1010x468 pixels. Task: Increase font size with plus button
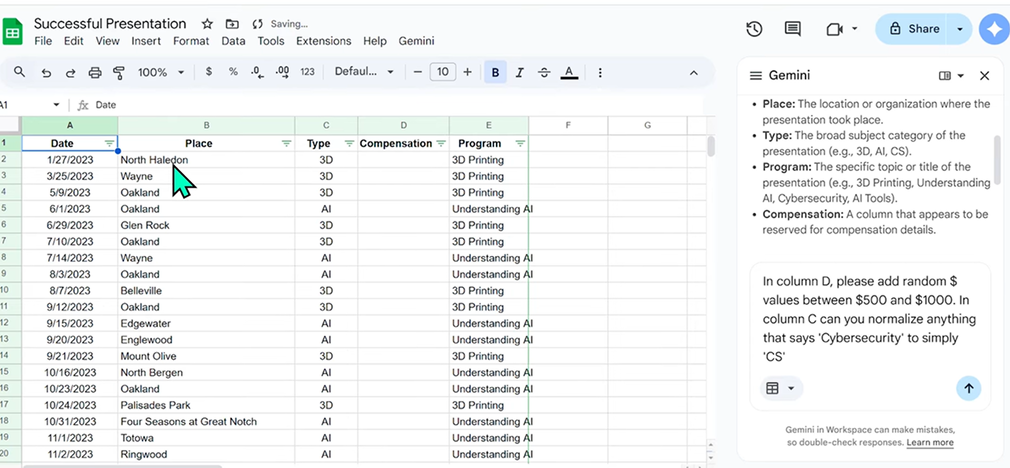(468, 72)
